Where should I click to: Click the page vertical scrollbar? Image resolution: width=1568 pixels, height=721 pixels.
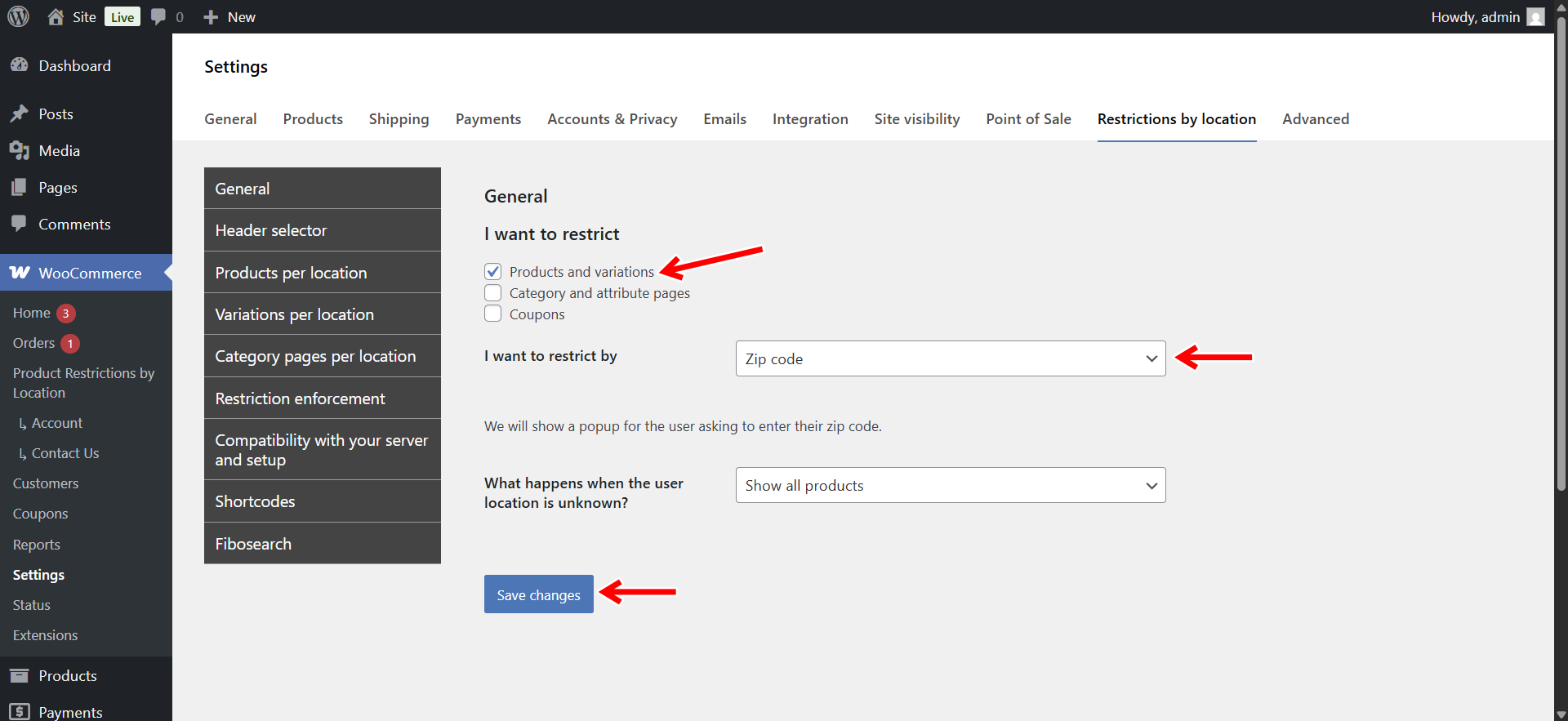point(1561,245)
